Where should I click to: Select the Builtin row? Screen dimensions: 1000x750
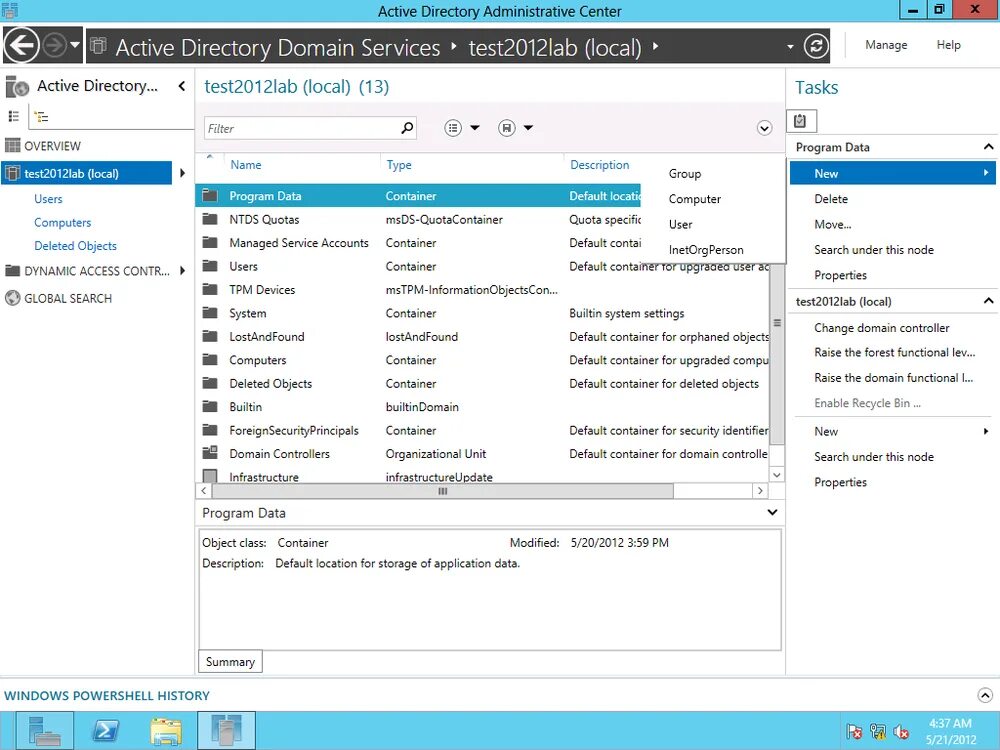(x=482, y=407)
